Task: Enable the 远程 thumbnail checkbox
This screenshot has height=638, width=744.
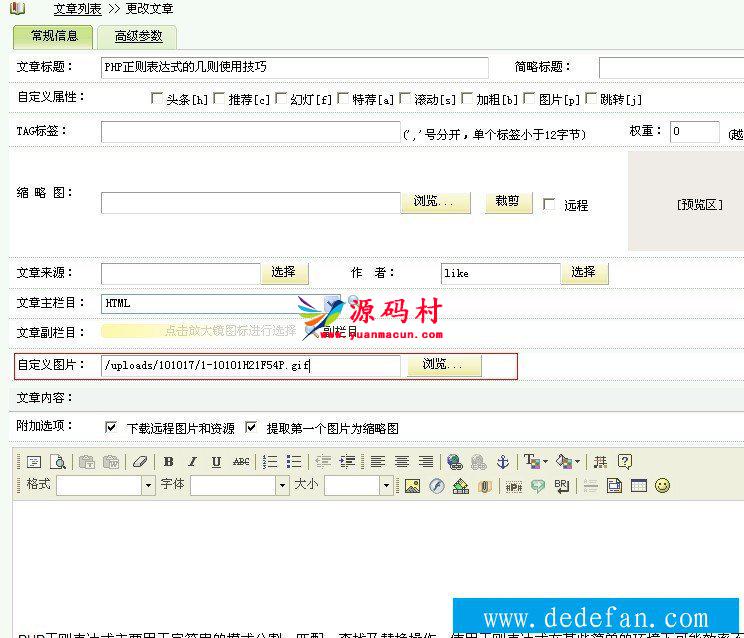Action: coord(549,204)
